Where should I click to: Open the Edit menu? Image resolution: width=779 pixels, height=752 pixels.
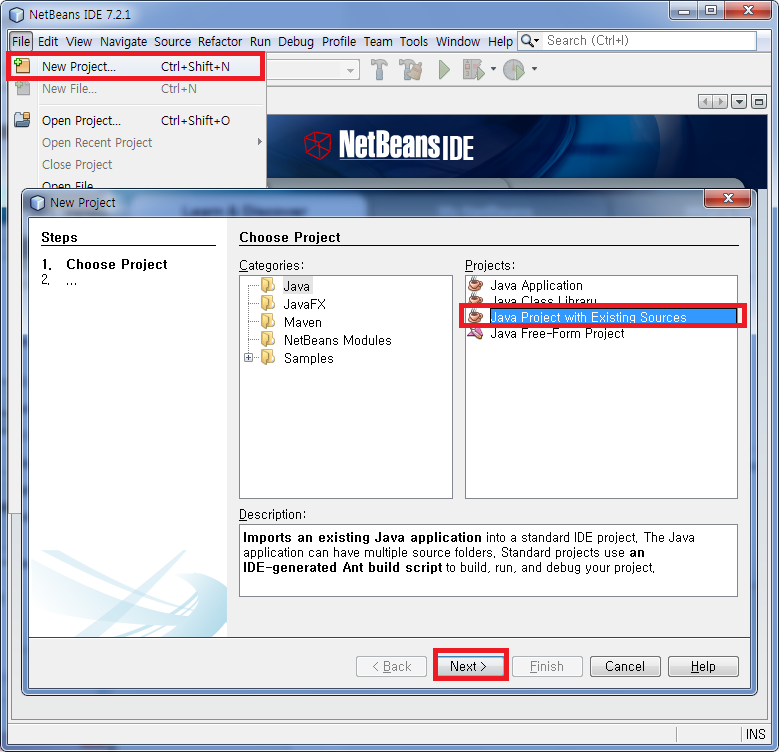click(48, 41)
